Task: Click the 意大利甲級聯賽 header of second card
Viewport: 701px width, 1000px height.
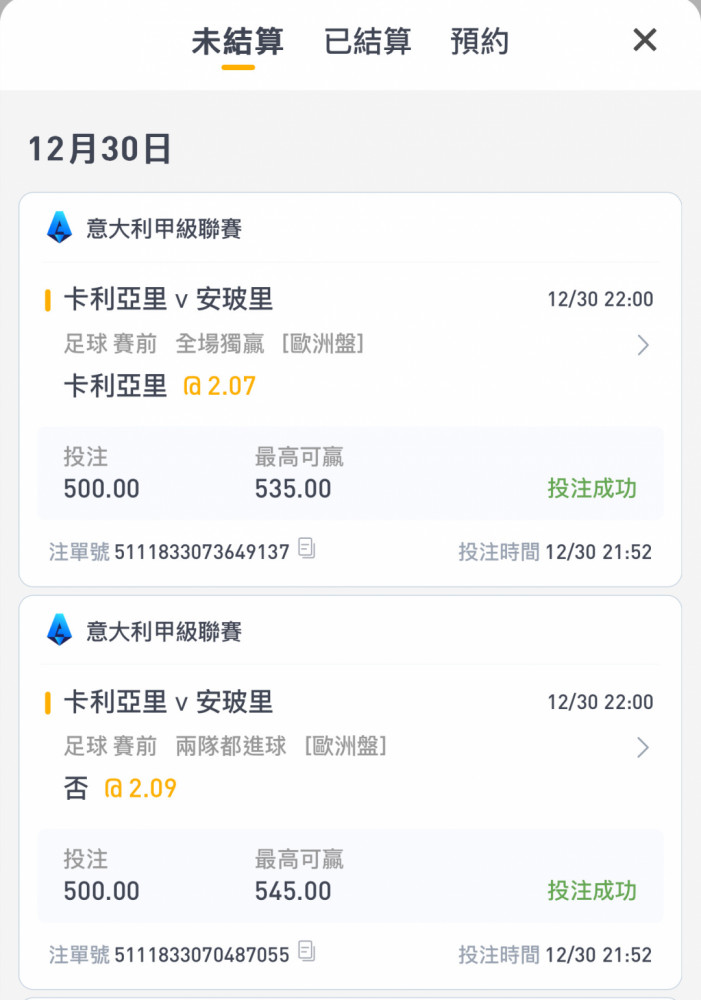Action: (x=164, y=631)
